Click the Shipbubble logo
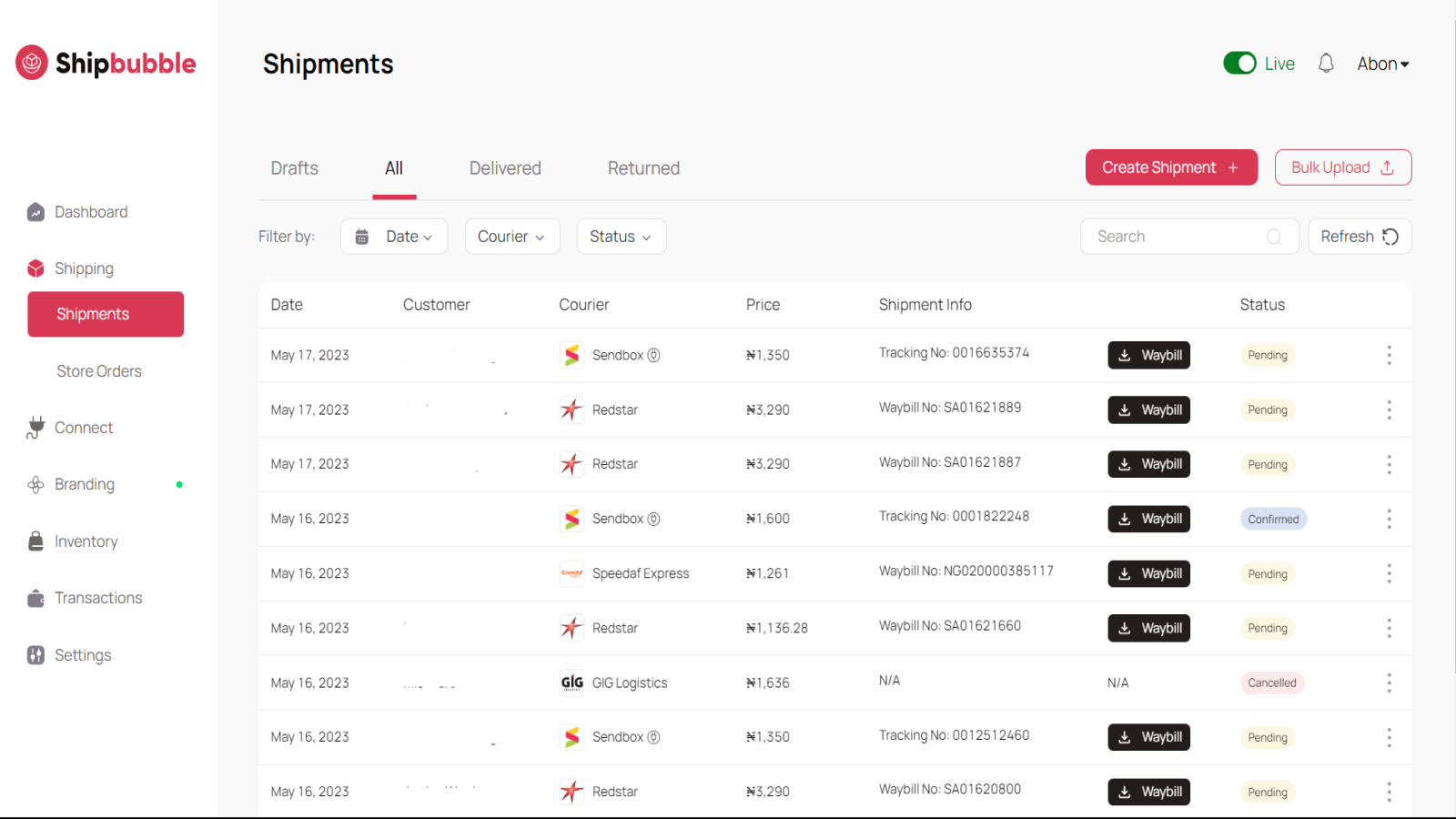This screenshot has height=819, width=1456. (x=105, y=63)
